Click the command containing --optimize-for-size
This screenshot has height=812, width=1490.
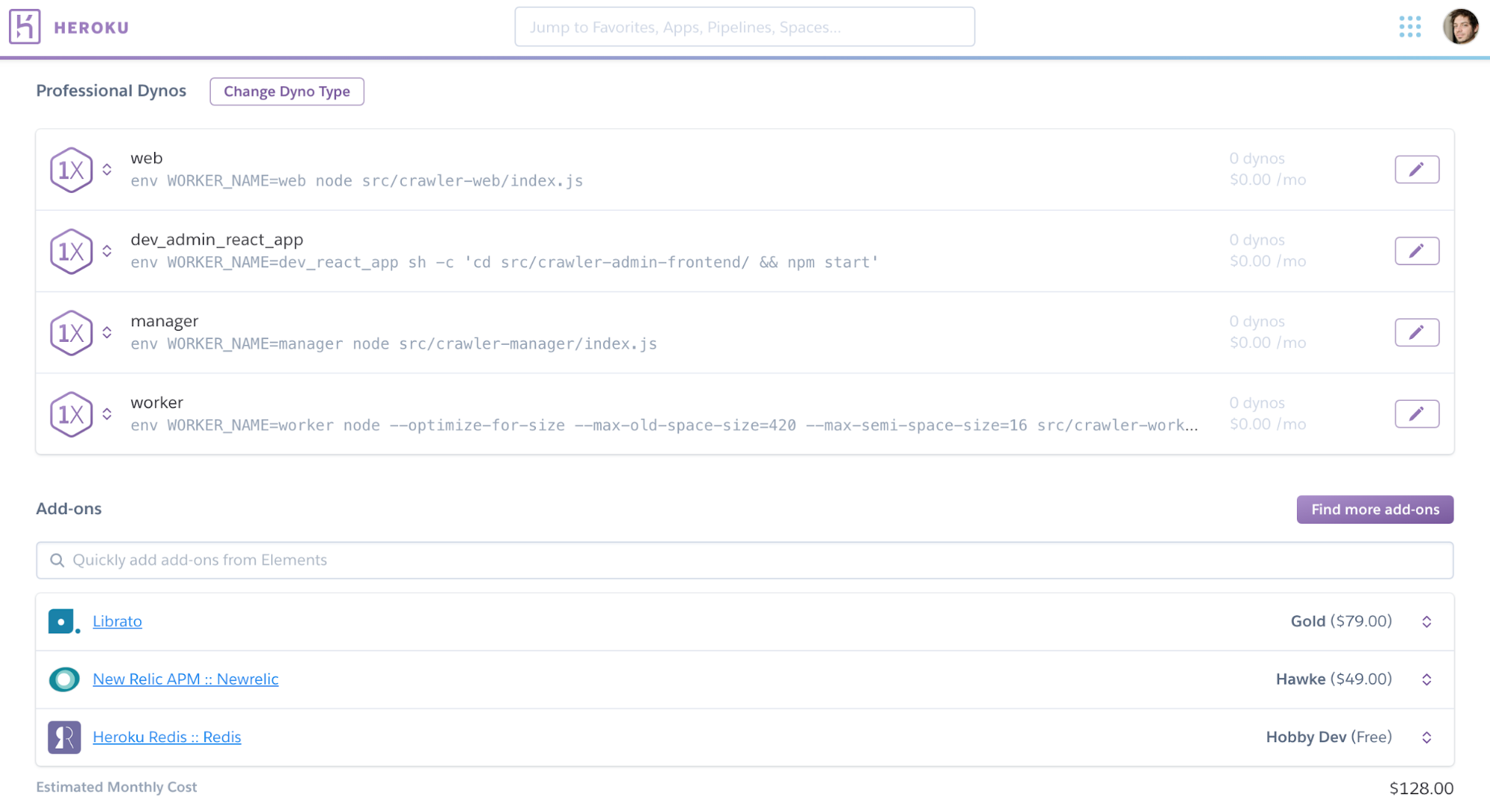click(664, 425)
